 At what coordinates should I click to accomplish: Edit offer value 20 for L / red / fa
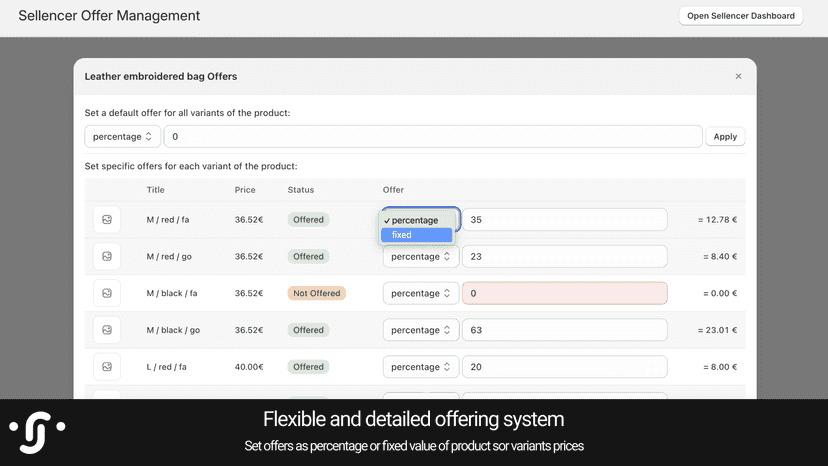tap(564, 367)
